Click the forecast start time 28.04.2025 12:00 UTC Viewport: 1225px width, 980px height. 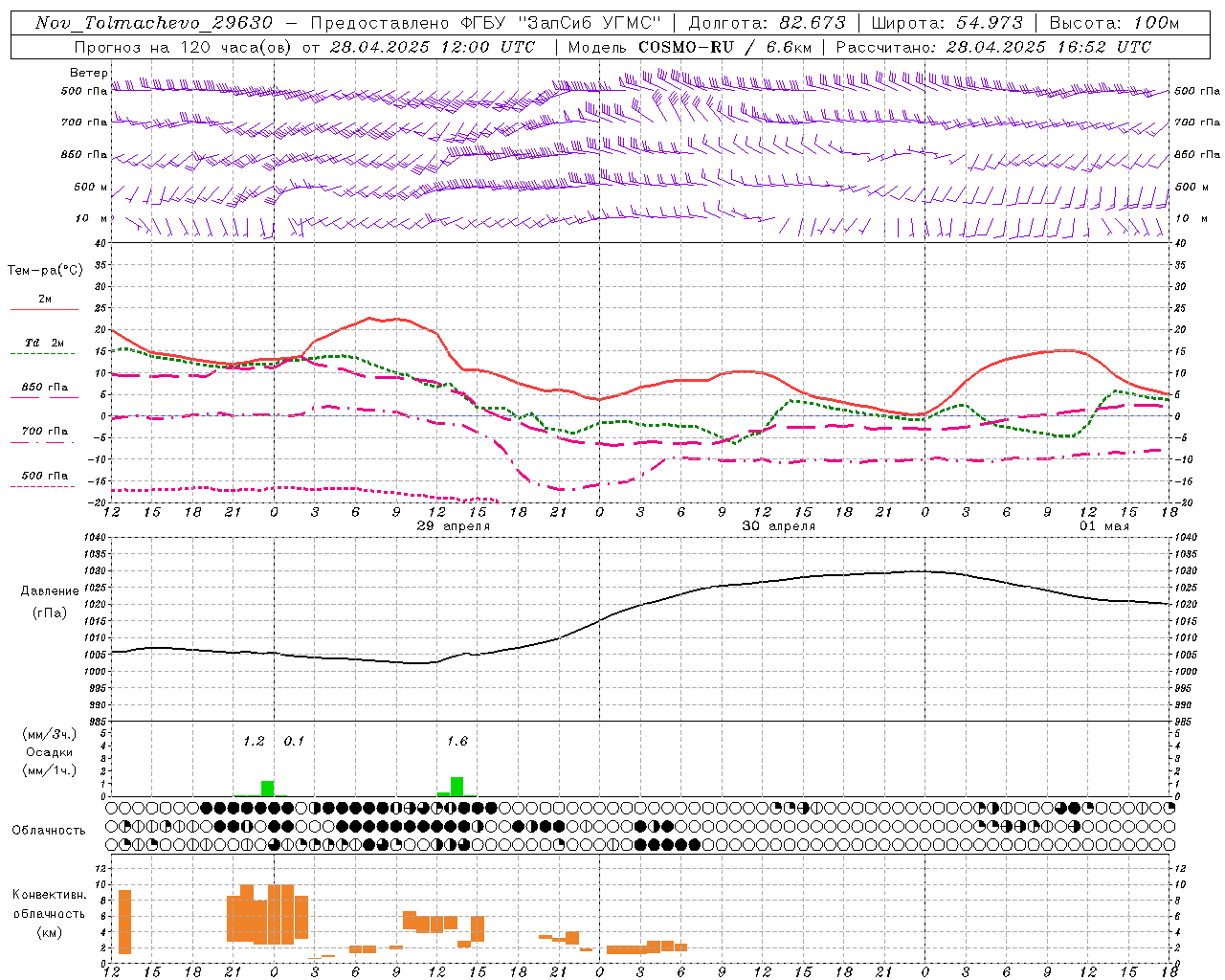(x=433, y=47)
